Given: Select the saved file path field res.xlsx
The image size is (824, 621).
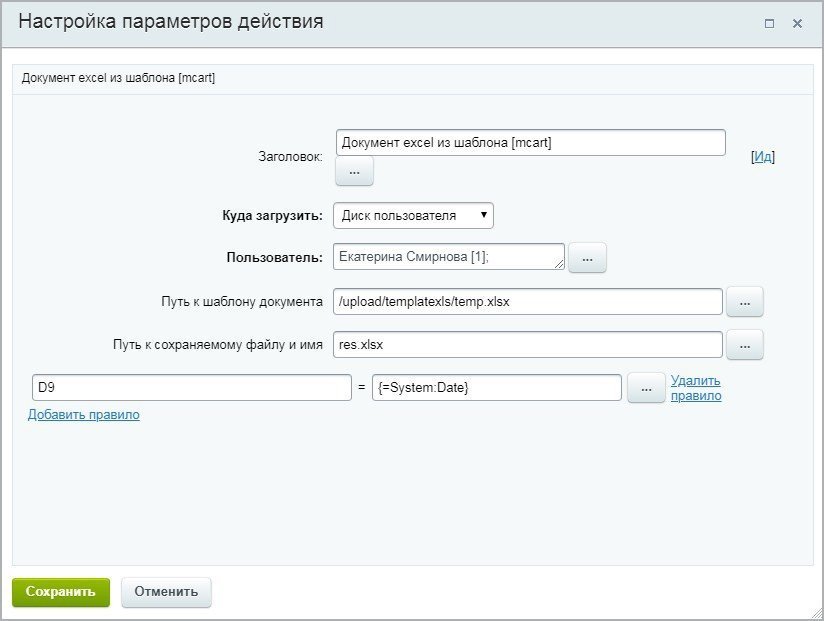Looking at the screenshot, I should (528, 344).
